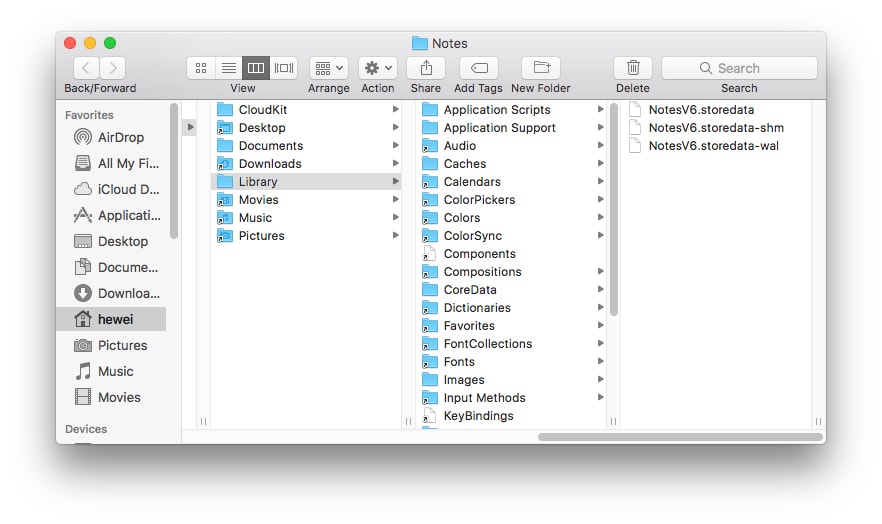Open the Compositions folder
This screenshot has height=524, width=882.
coord(512,272)
